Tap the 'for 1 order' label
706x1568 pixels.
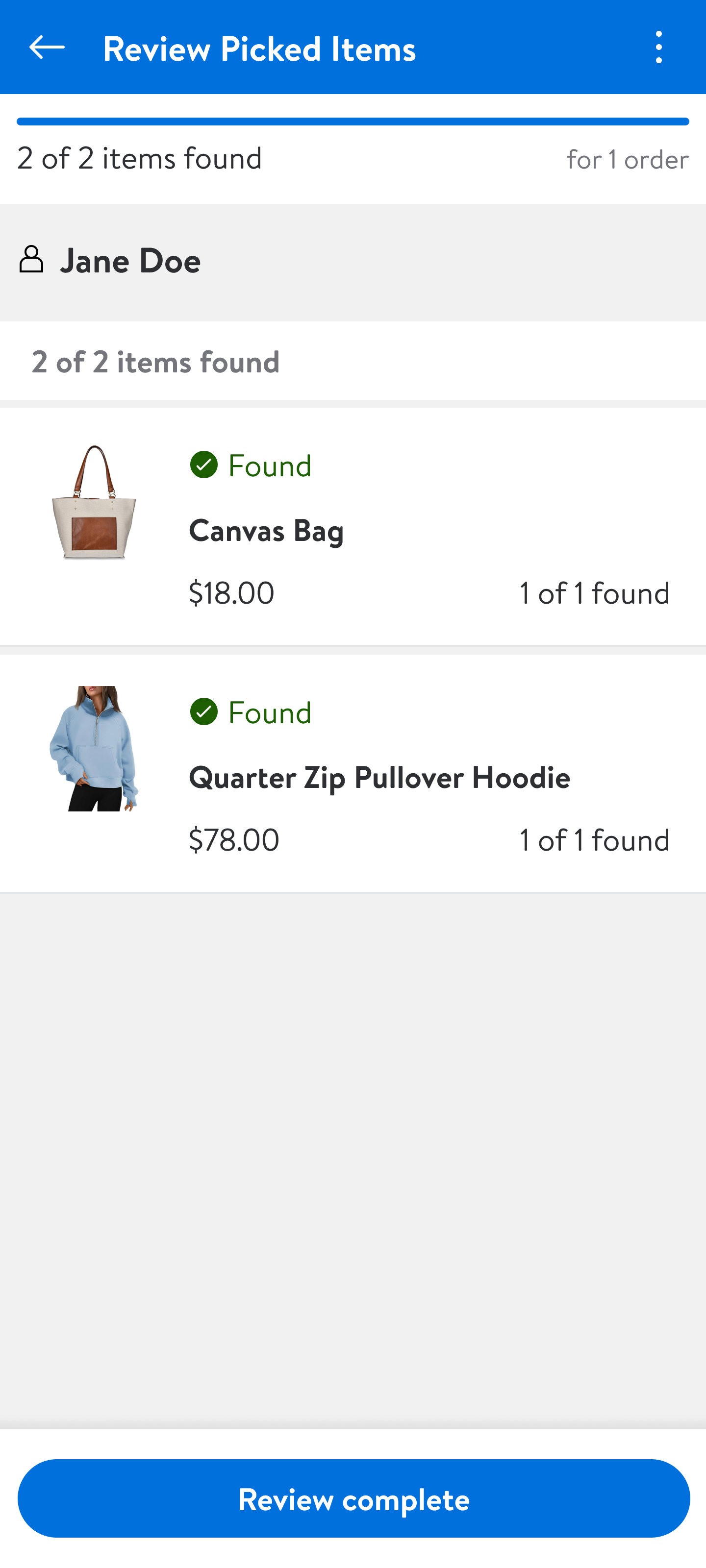(x=628, y=159)
